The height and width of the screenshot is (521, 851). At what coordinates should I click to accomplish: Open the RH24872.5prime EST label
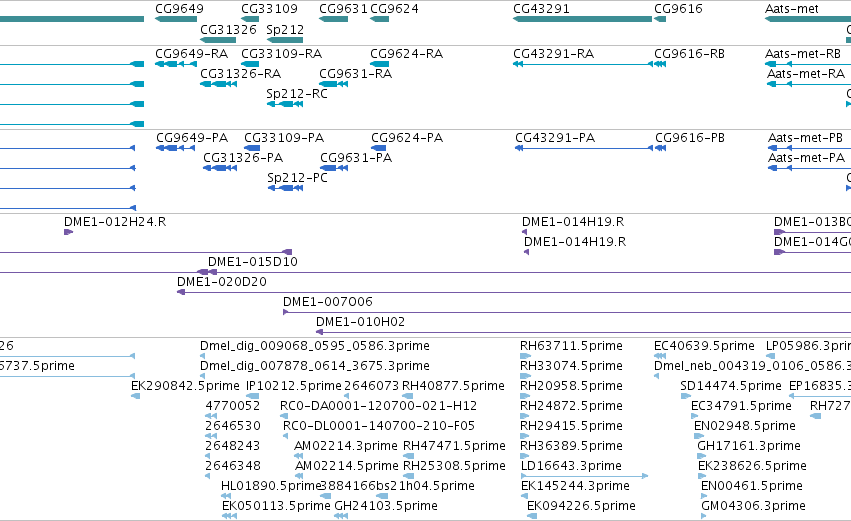coord(571,406)
